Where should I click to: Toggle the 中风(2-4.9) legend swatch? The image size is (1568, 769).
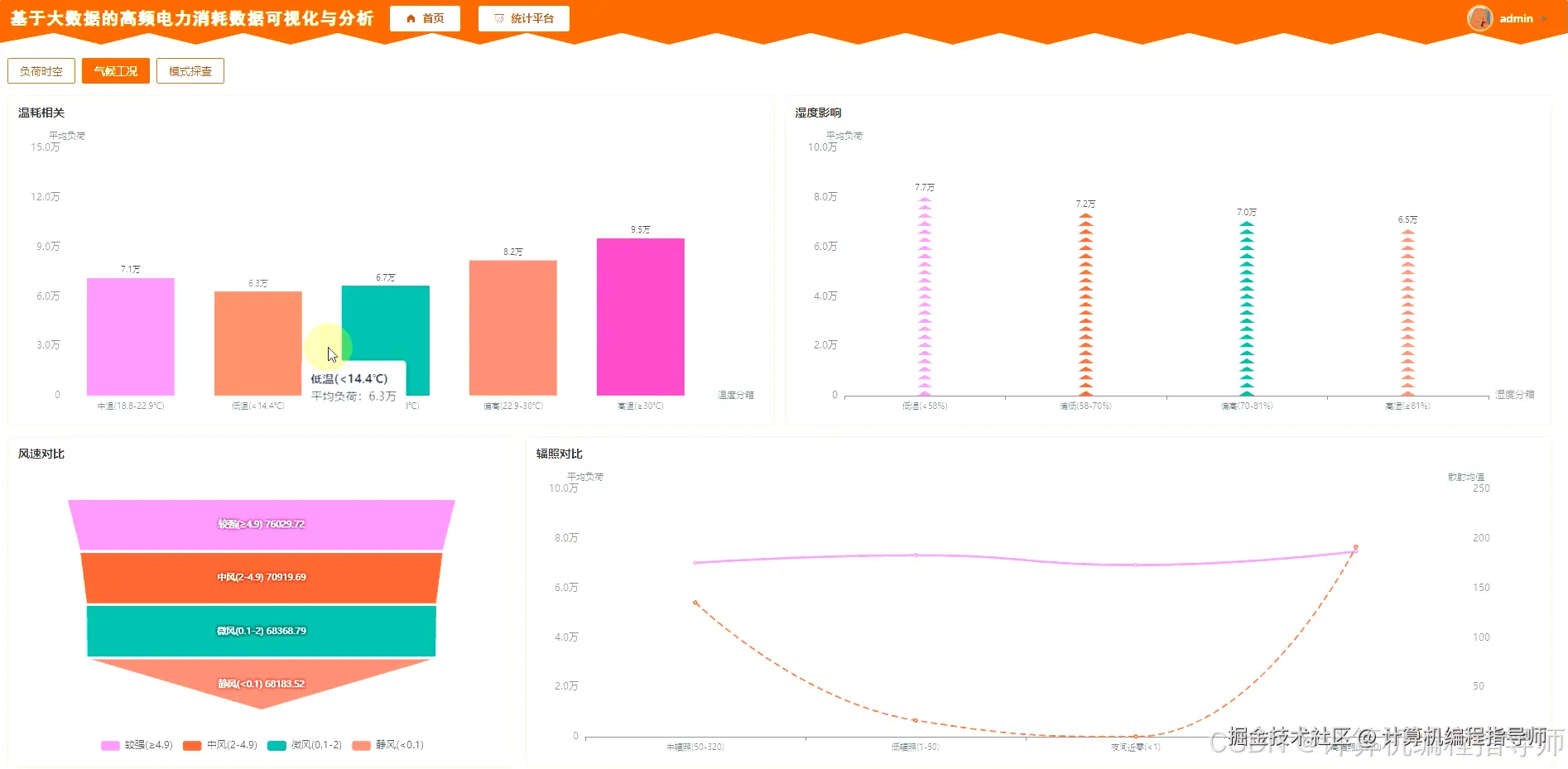coord(192,745)
